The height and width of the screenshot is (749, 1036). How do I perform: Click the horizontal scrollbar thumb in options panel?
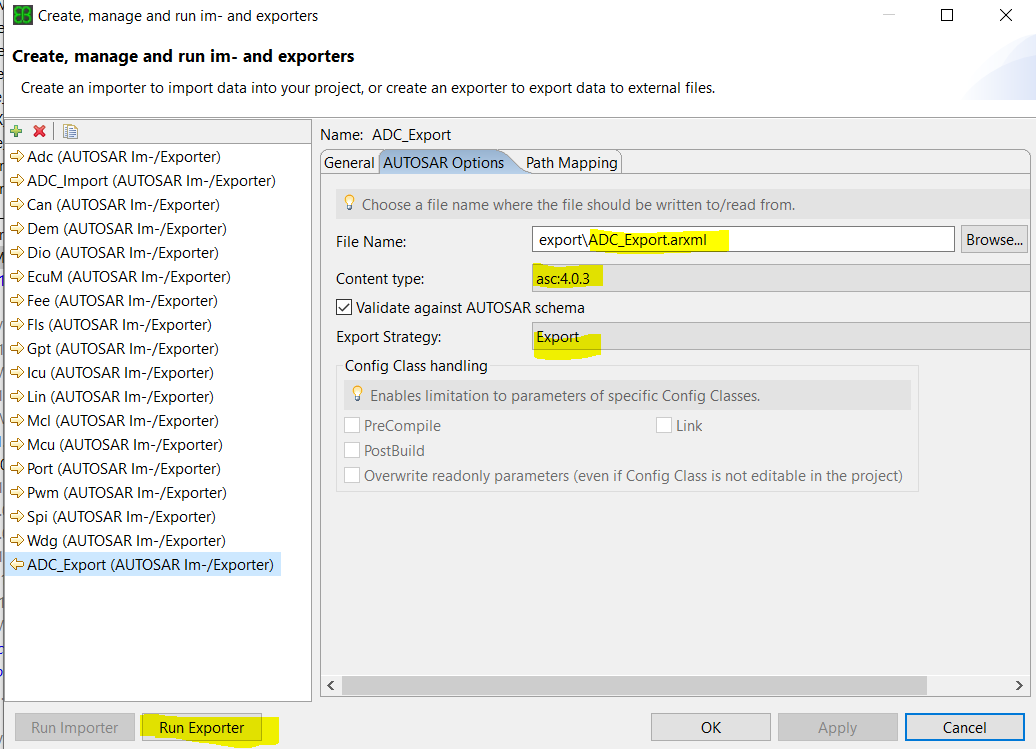[634, 685]
